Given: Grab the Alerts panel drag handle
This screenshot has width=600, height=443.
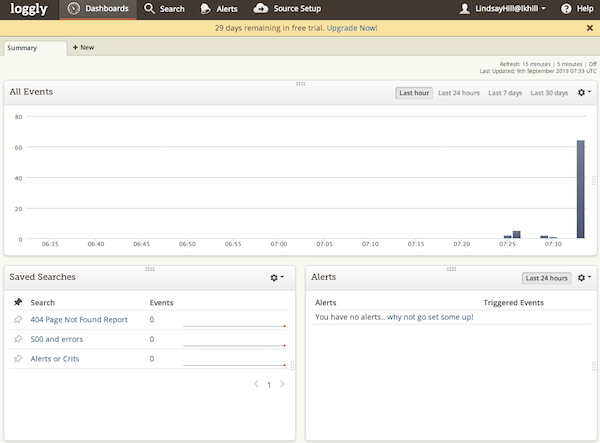Looking at the screenshot, I should pos(451,269).
